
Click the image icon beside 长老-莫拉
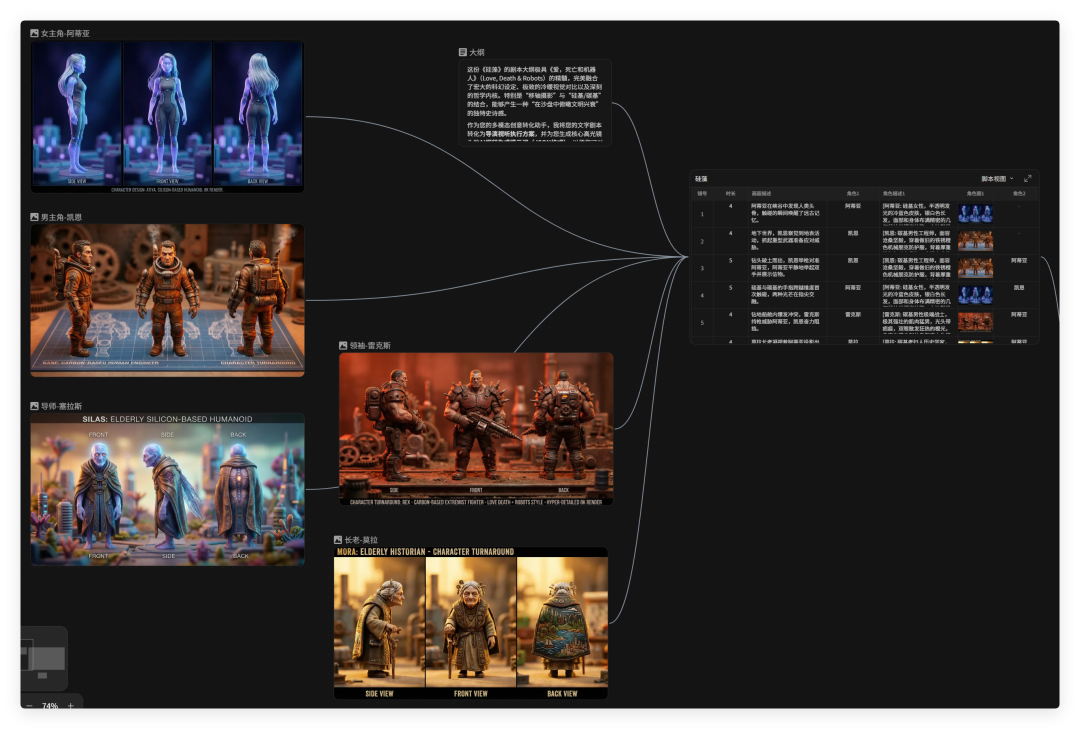[x=338, y=540]
